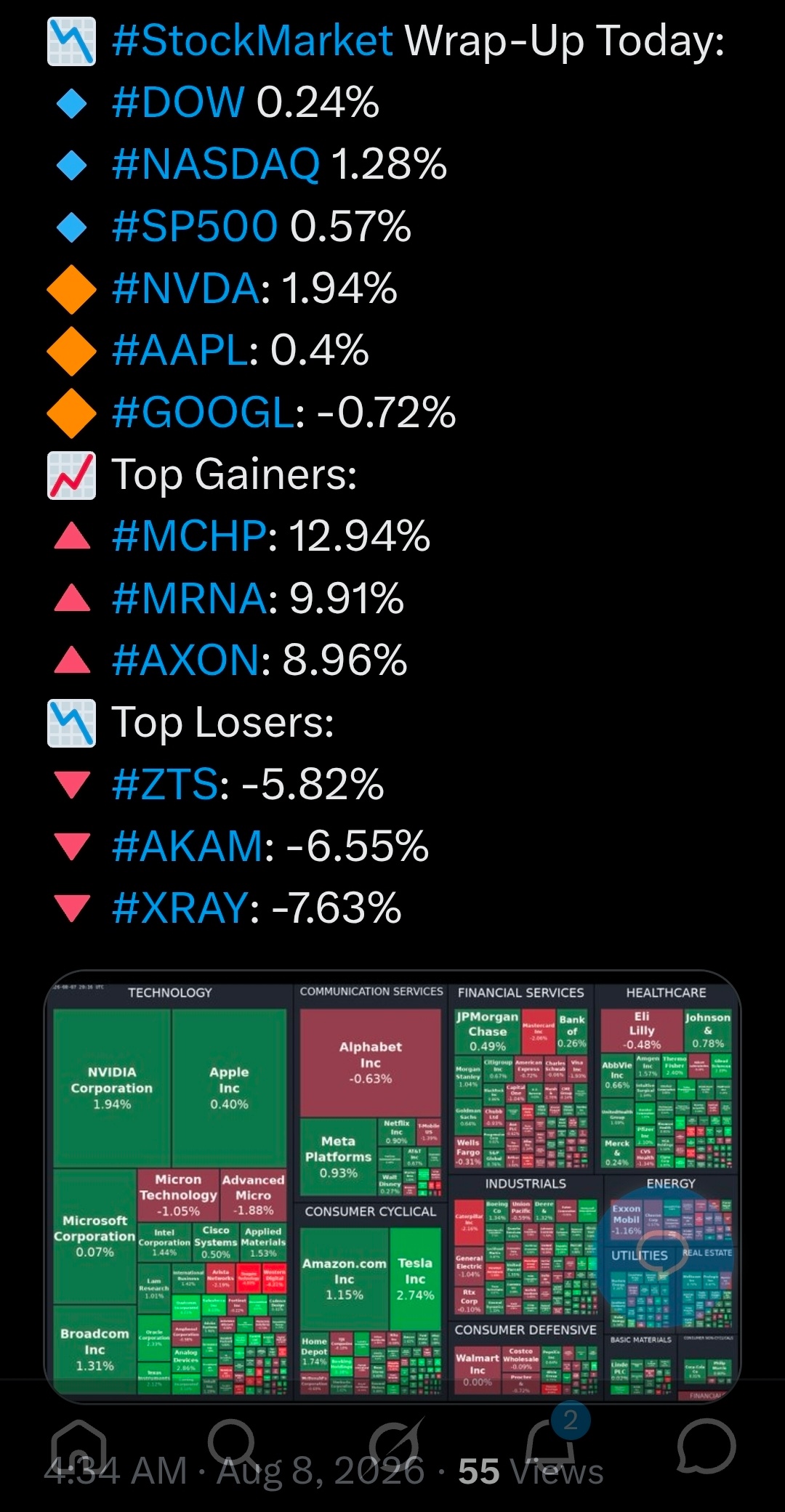Tap the #SP500 hashtag
Viewport: 785px width, 1512px height.
195,226
